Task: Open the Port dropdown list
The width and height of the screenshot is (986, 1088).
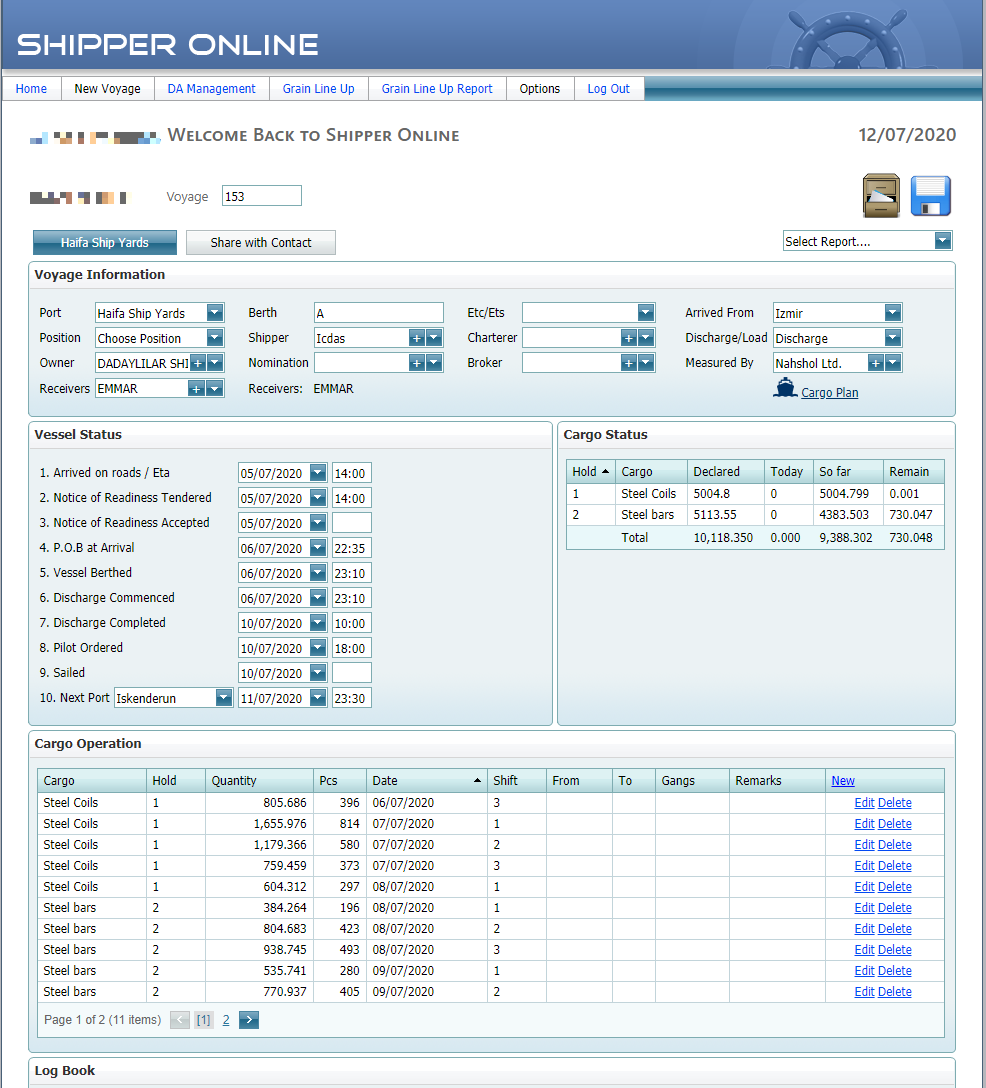Action: [215, 313]
